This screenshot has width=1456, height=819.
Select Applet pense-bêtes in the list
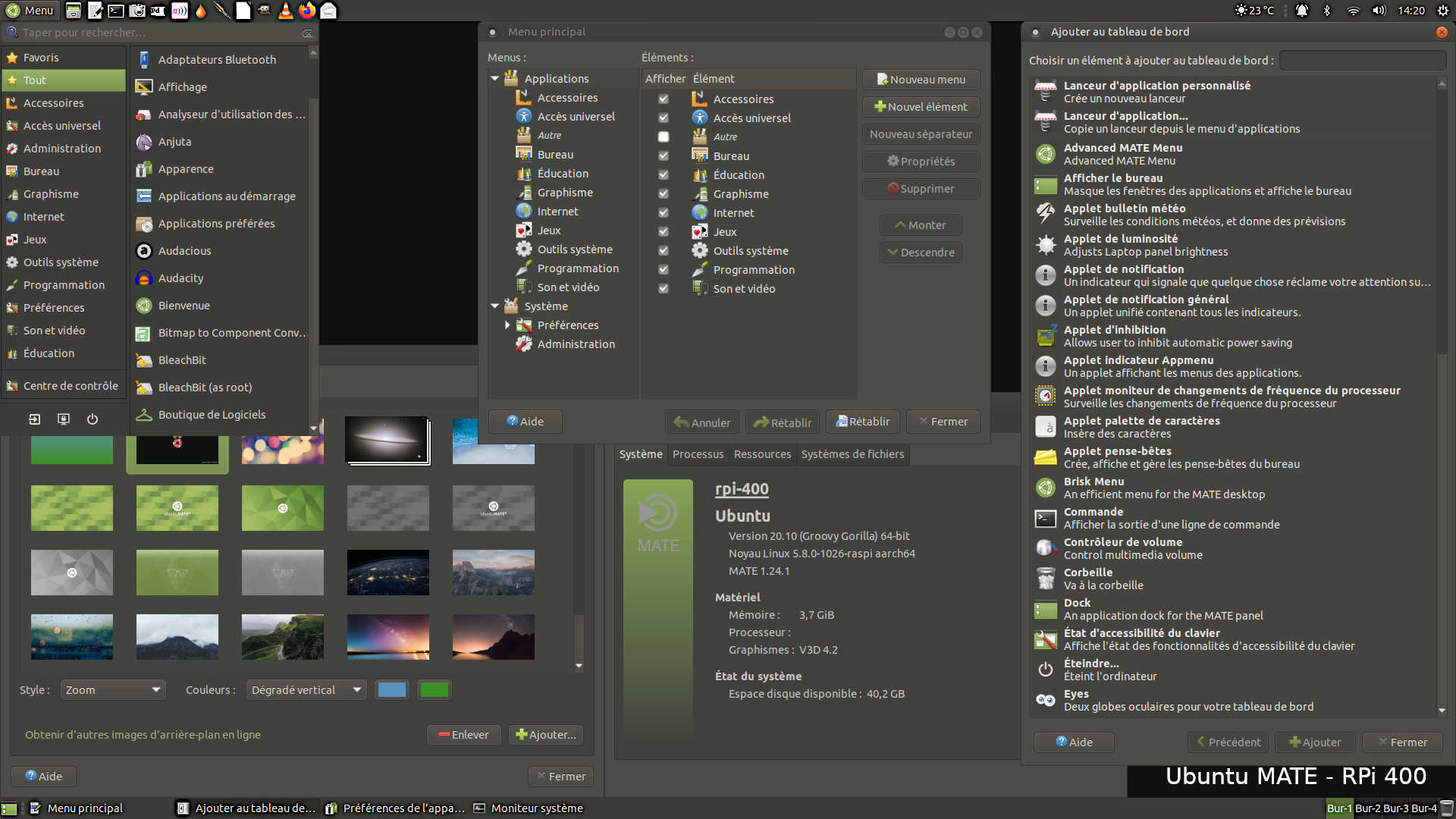[x=1234, y=457]
